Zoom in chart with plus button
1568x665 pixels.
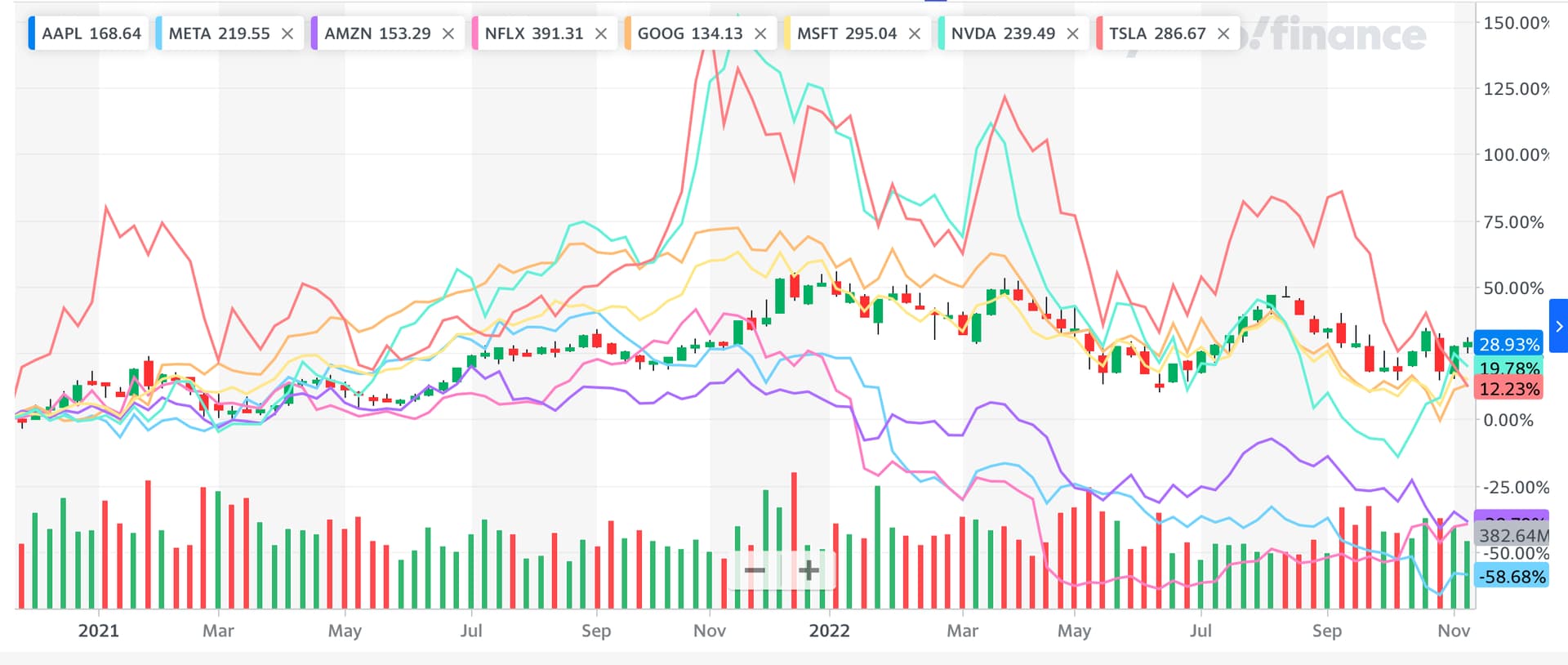click(x=808, y=569)
